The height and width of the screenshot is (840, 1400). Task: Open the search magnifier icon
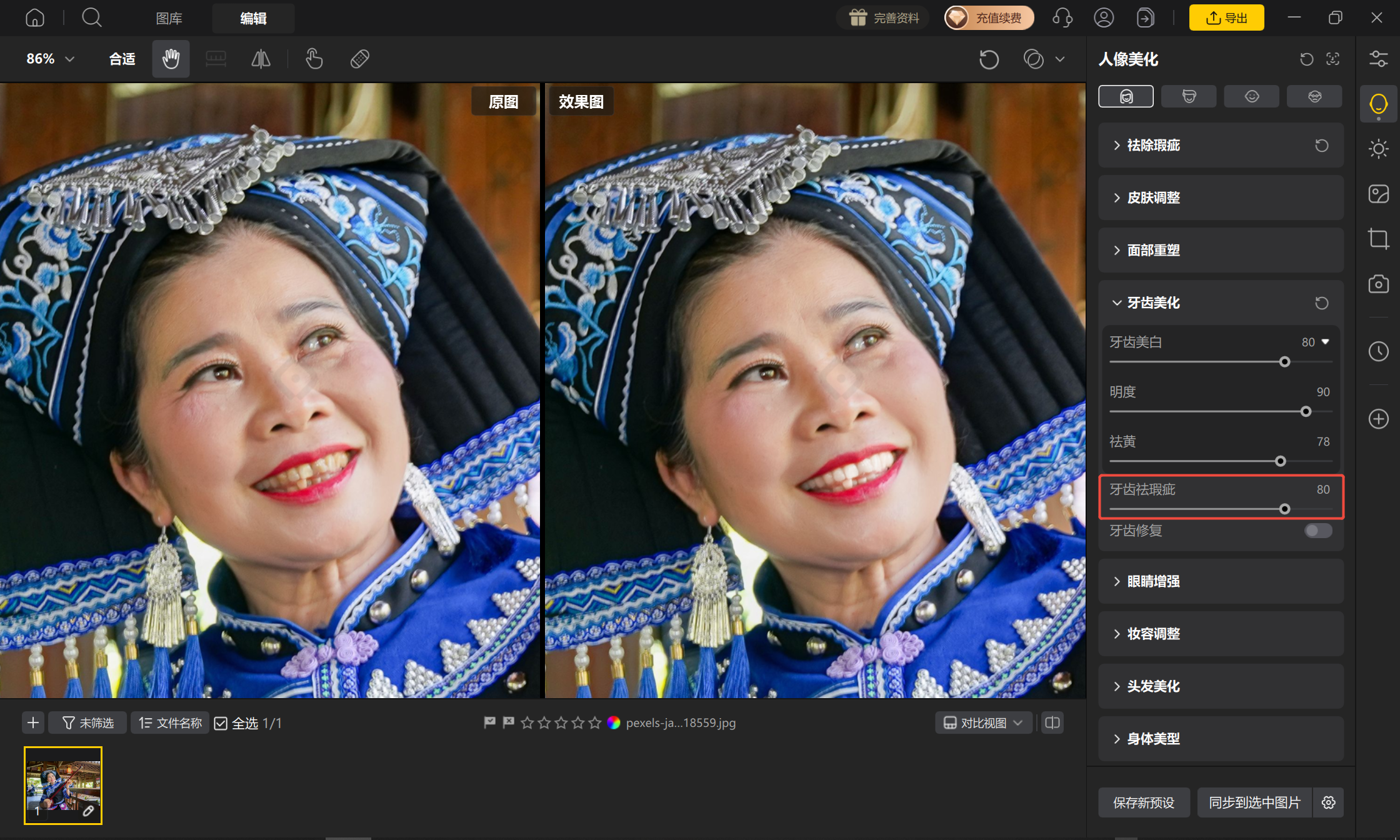(92, 17)
